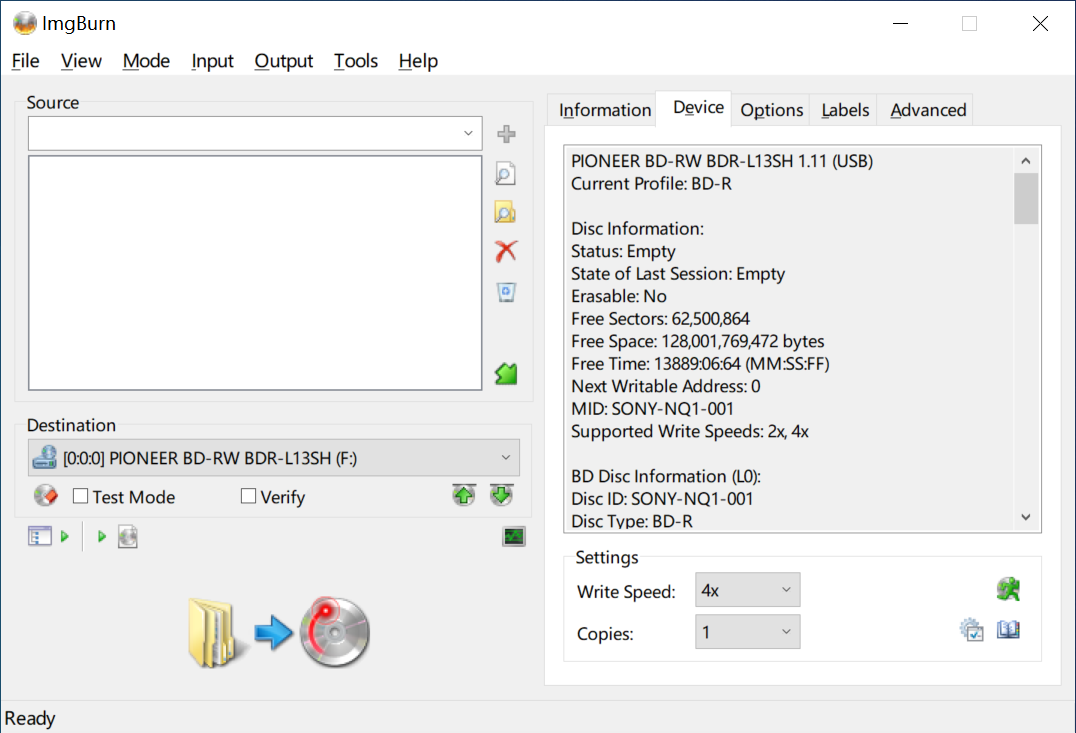Switch to the Labels tab

click(x=845, y=110)
